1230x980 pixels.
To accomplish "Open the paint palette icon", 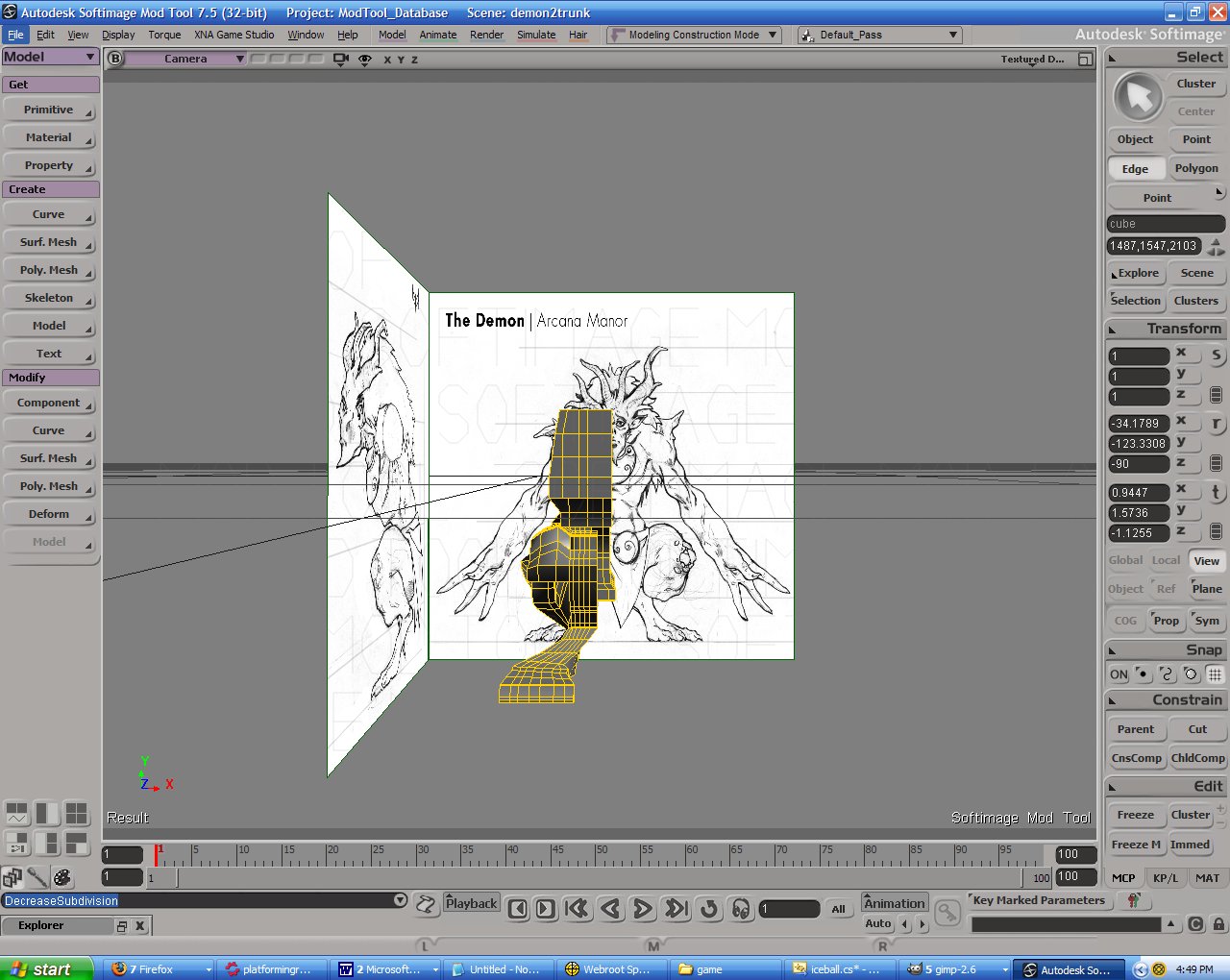I will (x=62, y=876).
